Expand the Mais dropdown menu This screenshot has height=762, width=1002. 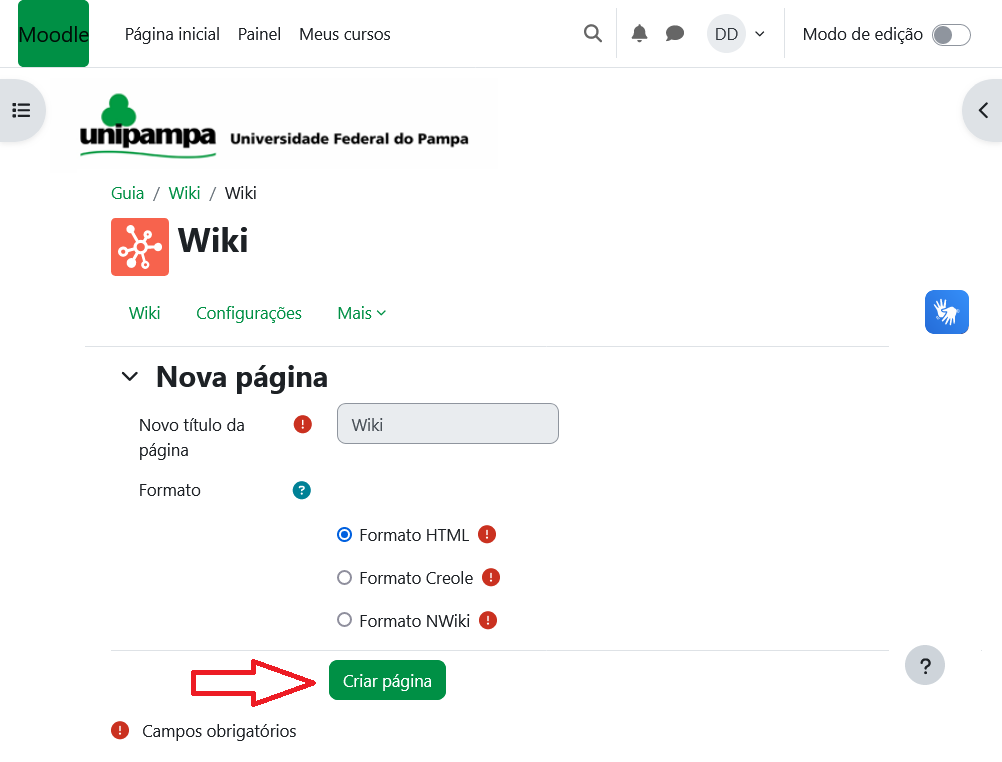[361, 313]
